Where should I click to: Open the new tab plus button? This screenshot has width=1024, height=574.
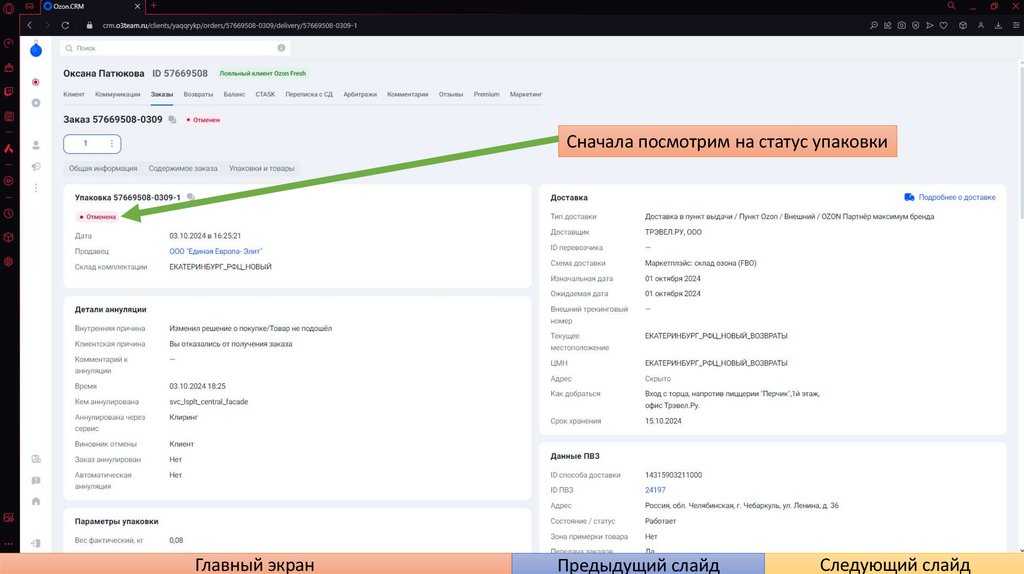(x=153, y=6)
